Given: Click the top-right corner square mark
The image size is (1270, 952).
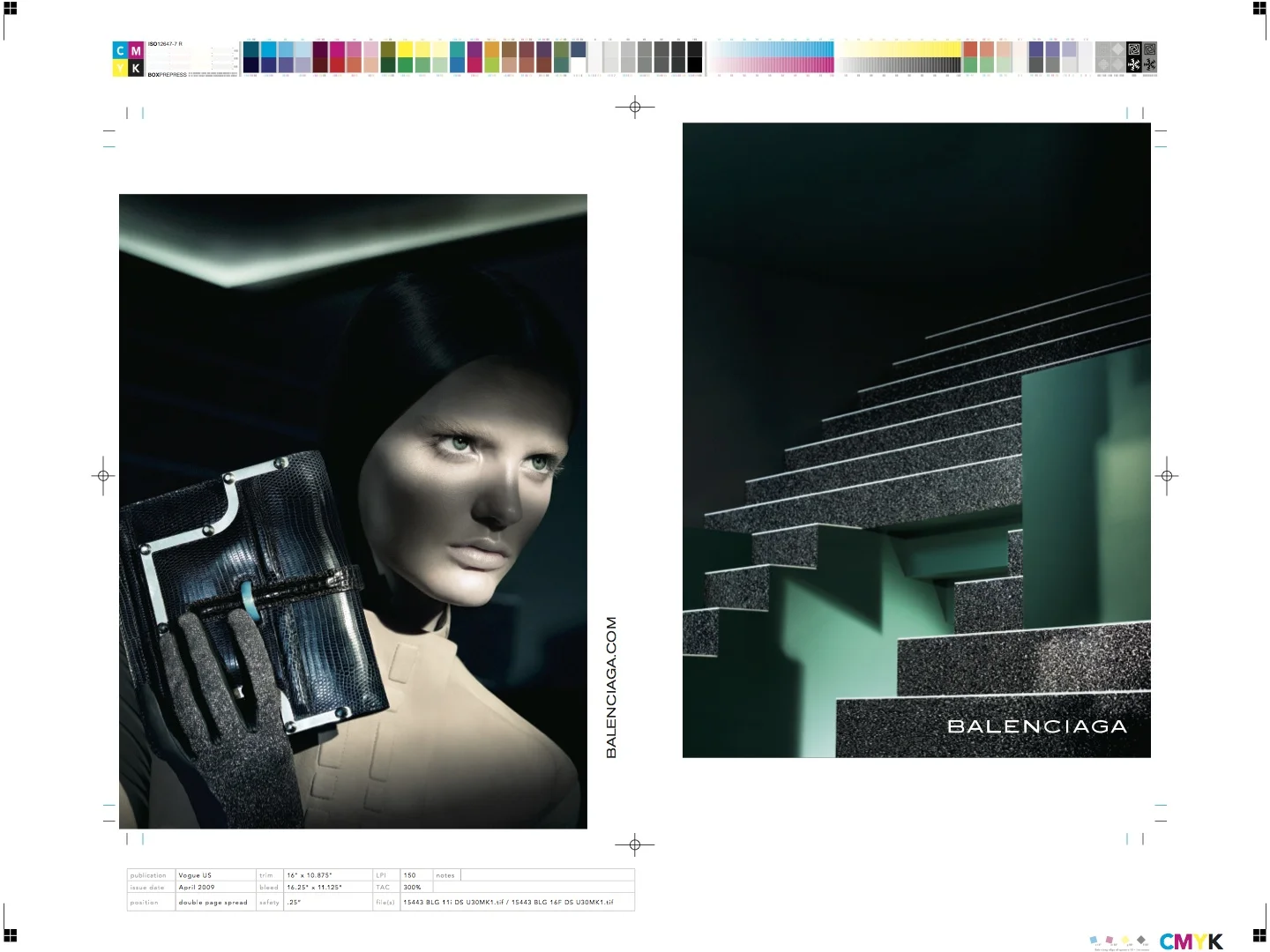Looking at the screenshot, I should click(1259, 9).
